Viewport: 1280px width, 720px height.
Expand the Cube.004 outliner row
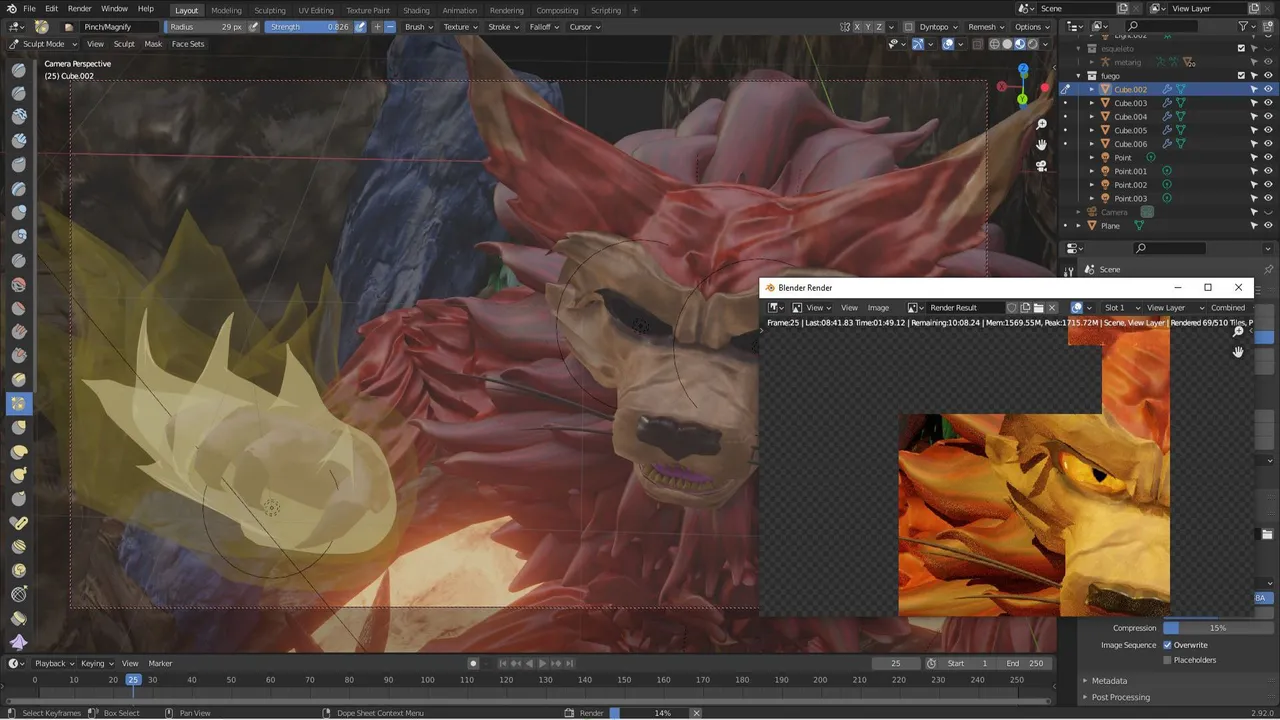click(1092, 117)
